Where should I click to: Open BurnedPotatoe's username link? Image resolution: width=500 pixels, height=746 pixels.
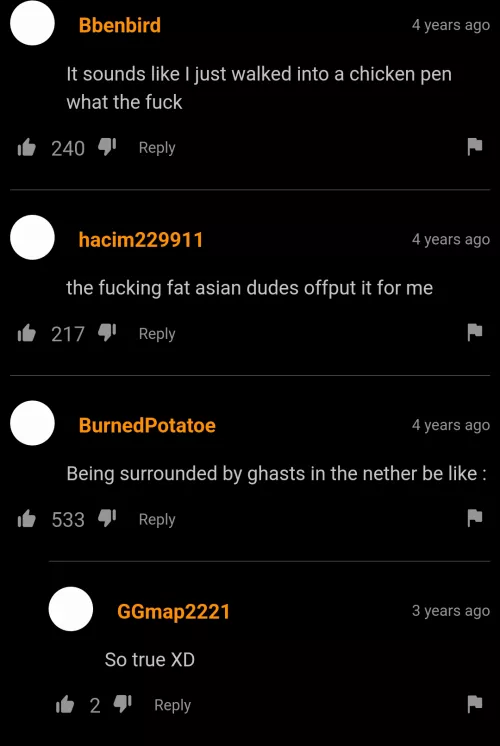click(x=147, y=425)
